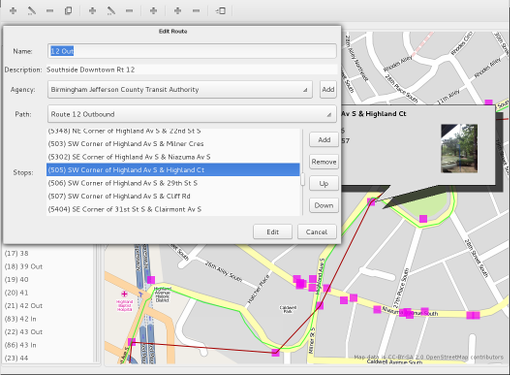Image resolution: width=510 pixels, height=375 pixels.
Task: Select route (83) 42 In
Action: coord(48,319)
